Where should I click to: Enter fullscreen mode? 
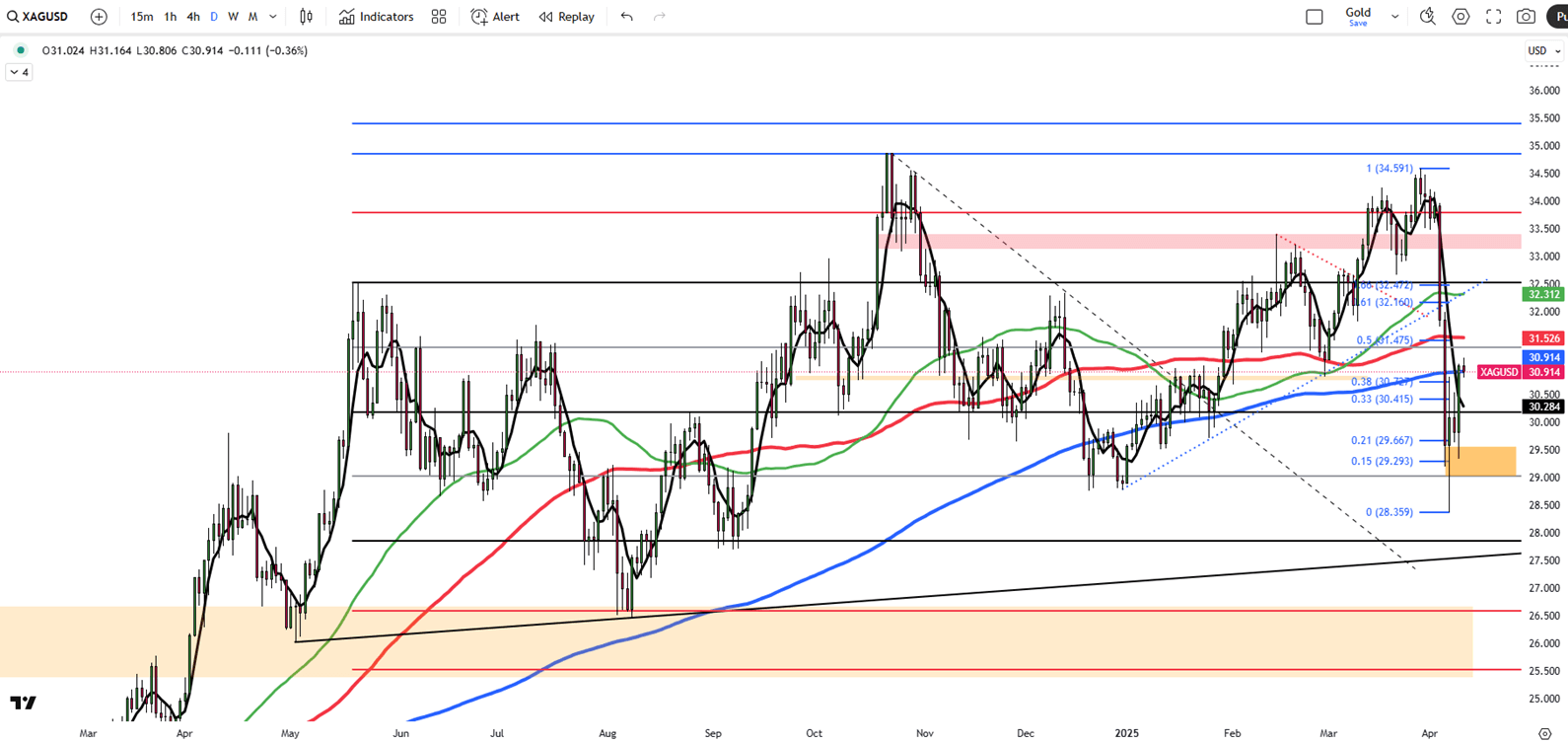click(x=1494, y=17)
